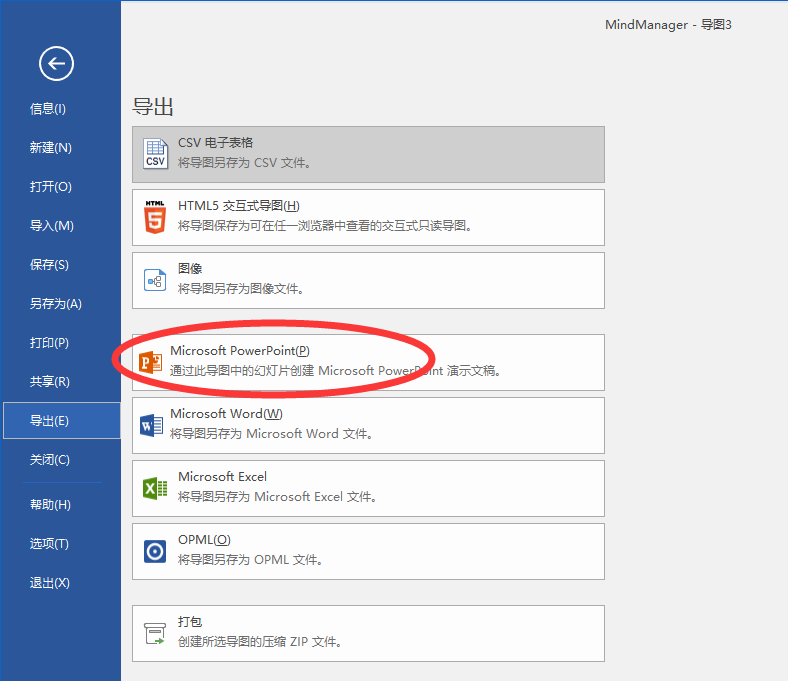
Task: Click the description 将导图另存为 CSV 文件。
Action: (245, 163)
